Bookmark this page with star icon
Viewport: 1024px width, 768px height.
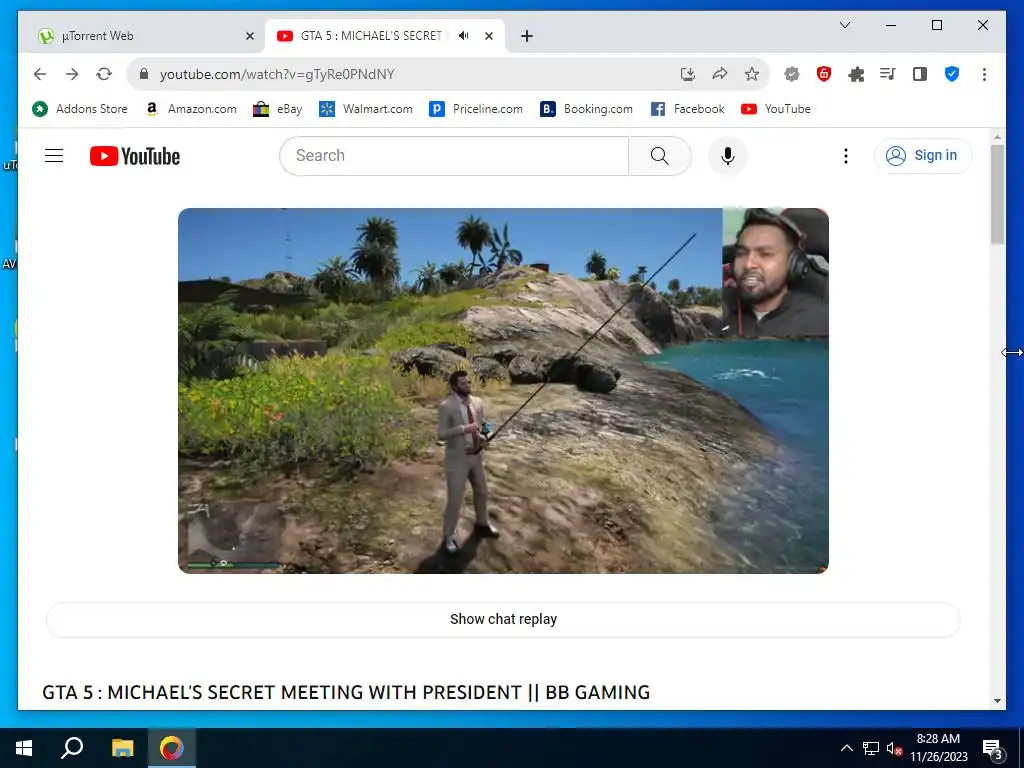(x=752, y=74)
